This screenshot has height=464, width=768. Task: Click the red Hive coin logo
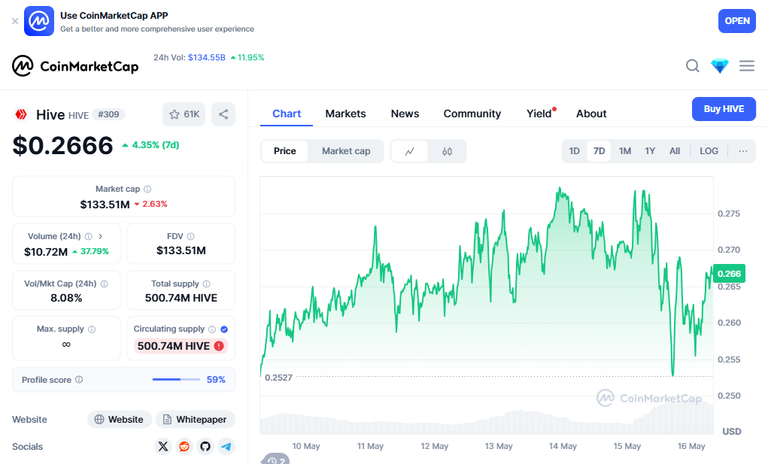pyautogui.click(x=21, y=115)
